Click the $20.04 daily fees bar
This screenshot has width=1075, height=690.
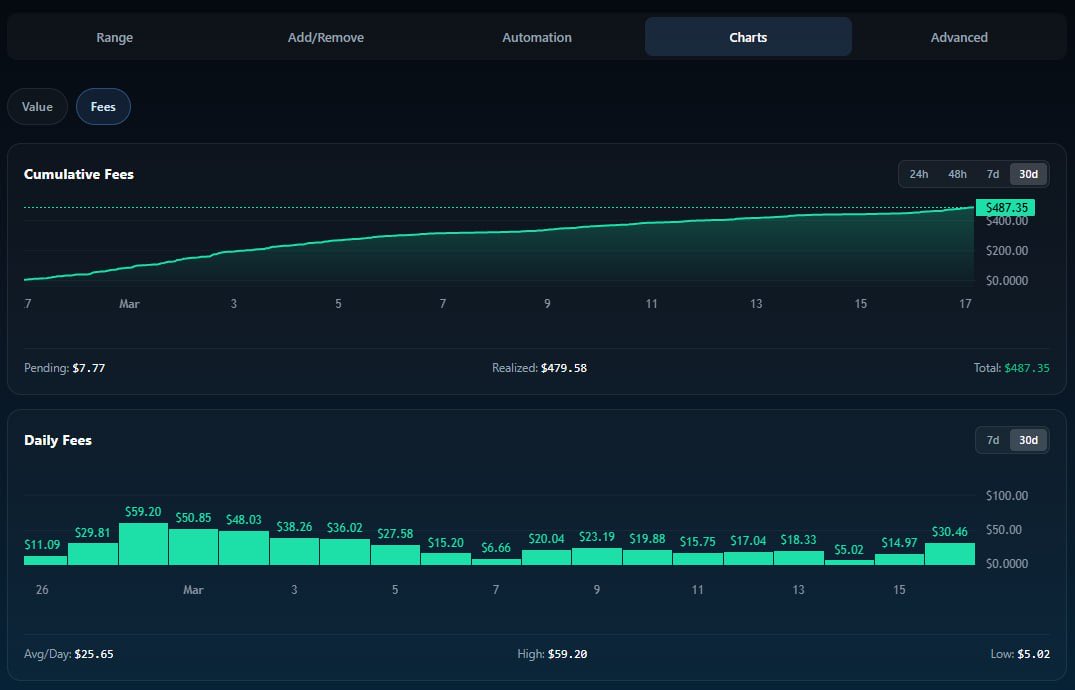pos(546,558)
